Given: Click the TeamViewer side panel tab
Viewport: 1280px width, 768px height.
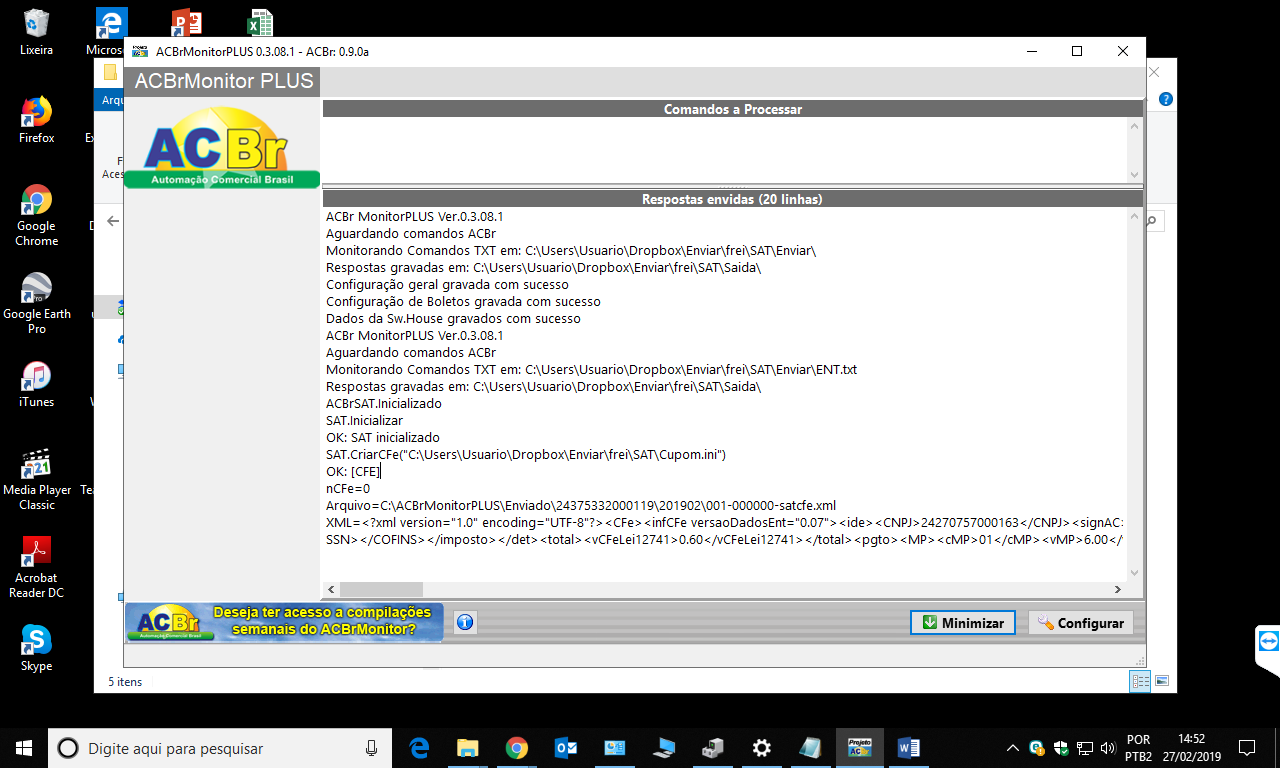Looking at the screenshot, I should point(1268,642).
